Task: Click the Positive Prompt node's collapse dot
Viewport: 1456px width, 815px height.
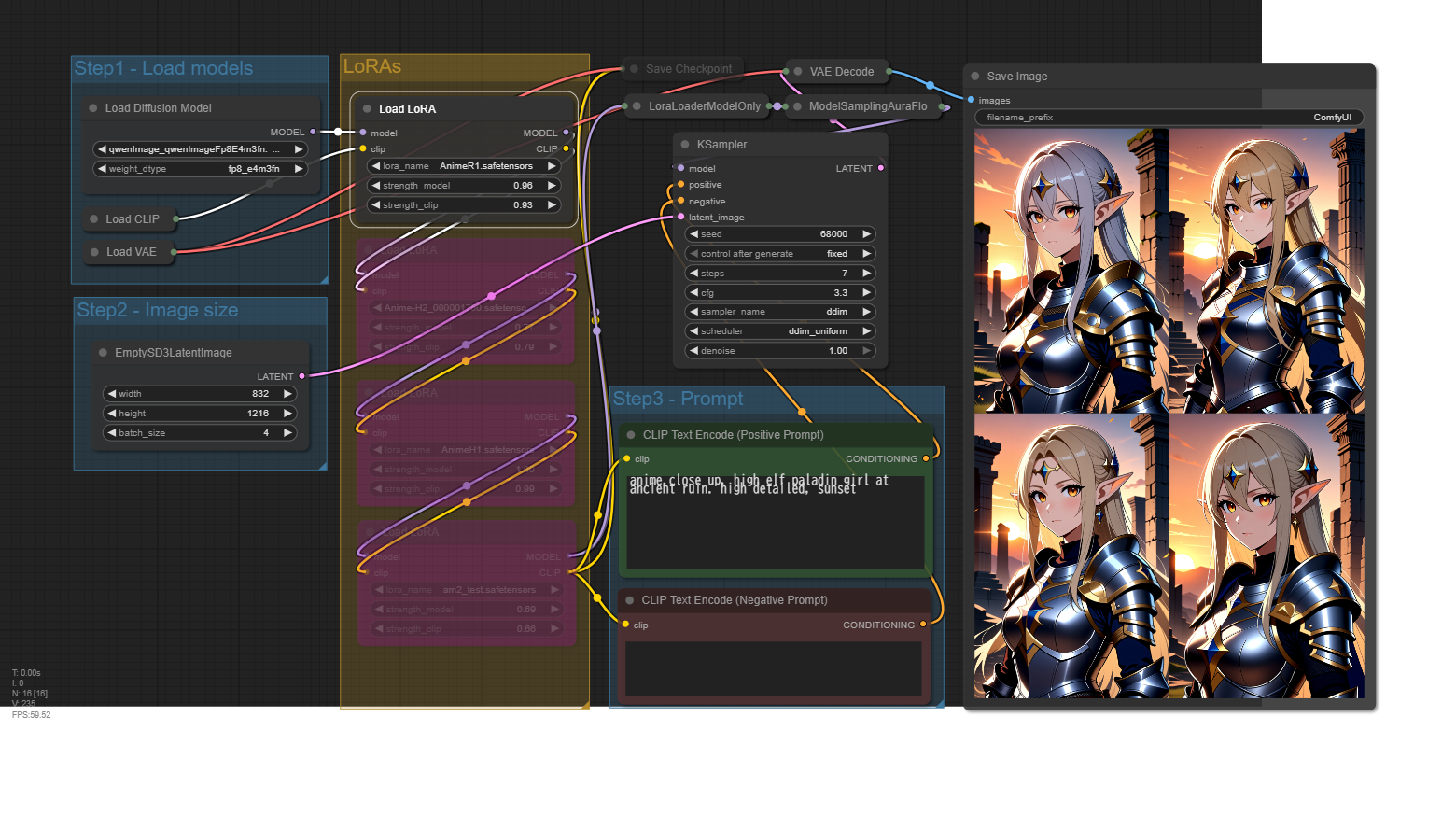Action: (x=631, y=435)
